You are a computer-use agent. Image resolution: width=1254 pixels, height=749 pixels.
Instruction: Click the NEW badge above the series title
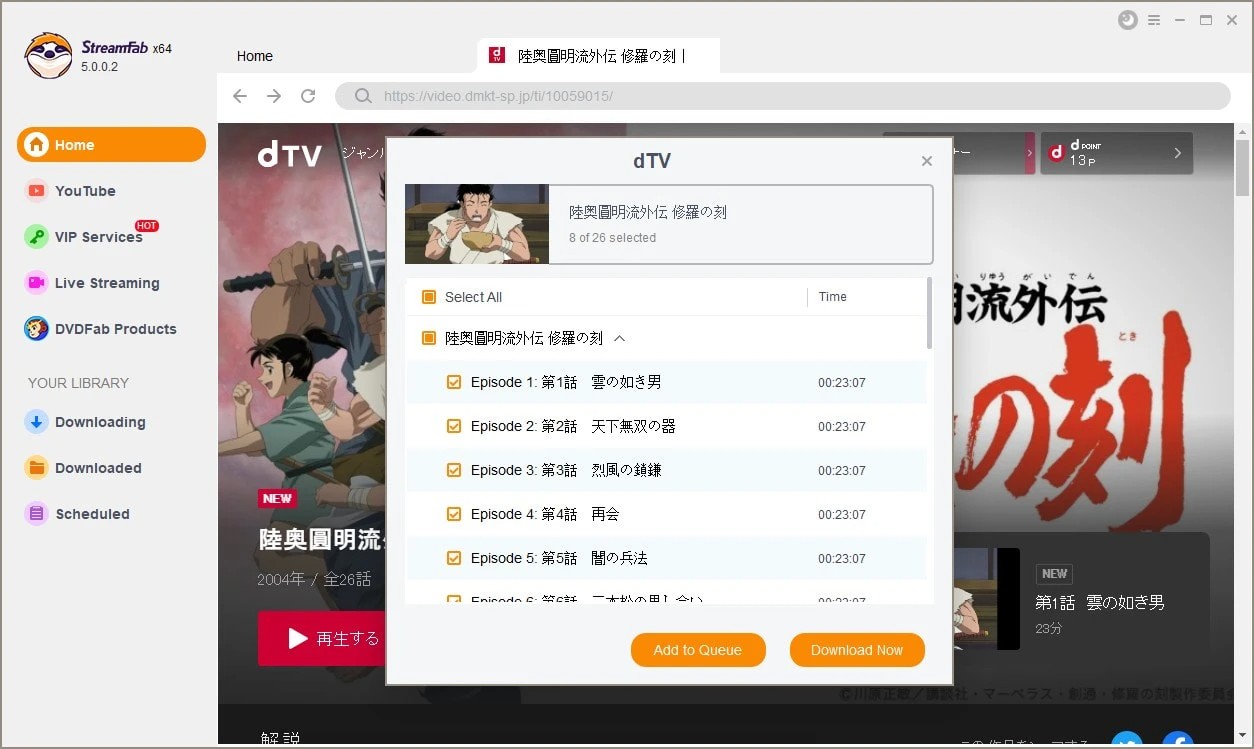tap(277, 498)
